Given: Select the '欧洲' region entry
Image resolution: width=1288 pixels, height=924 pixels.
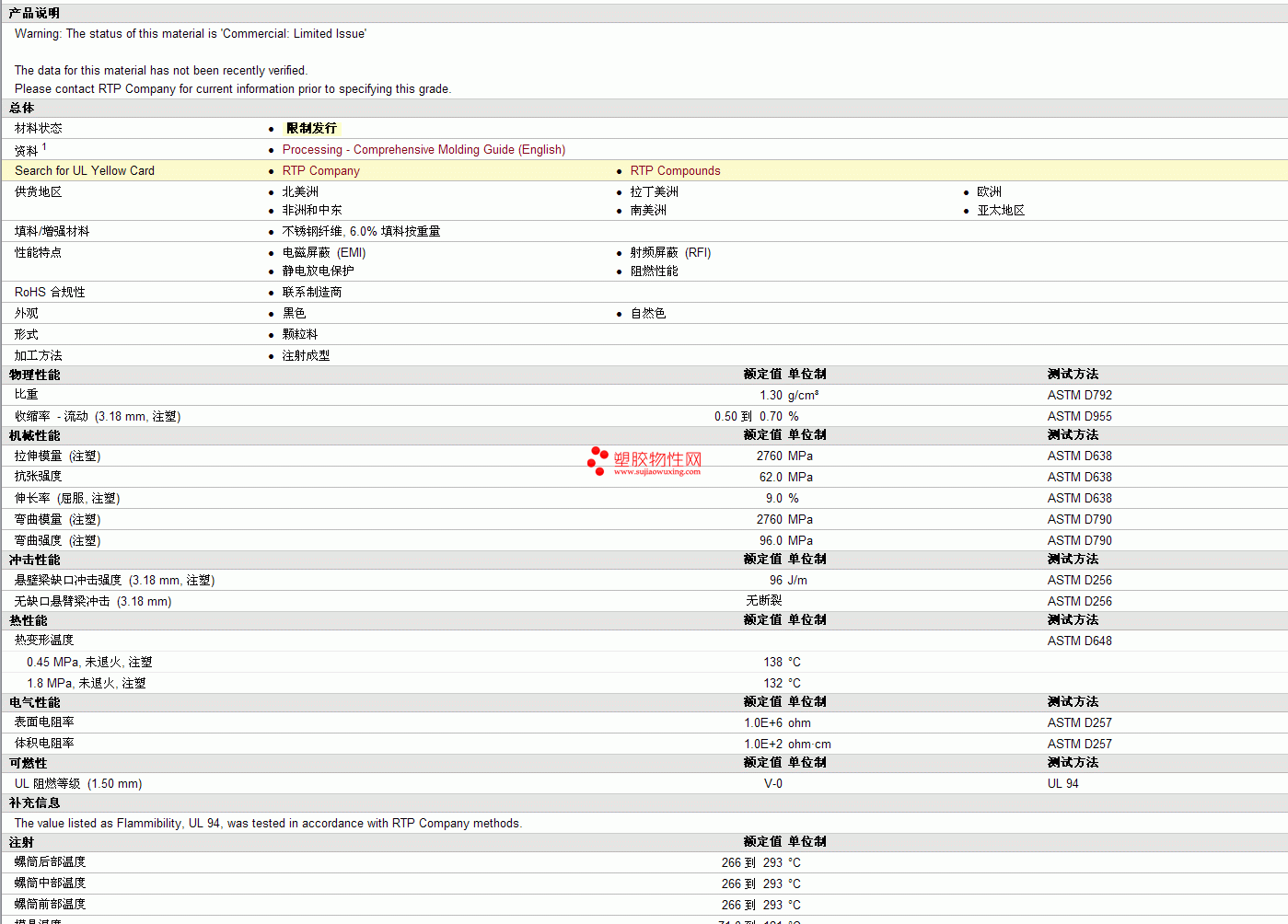Looking at the screenshot, I should (989, 192).
